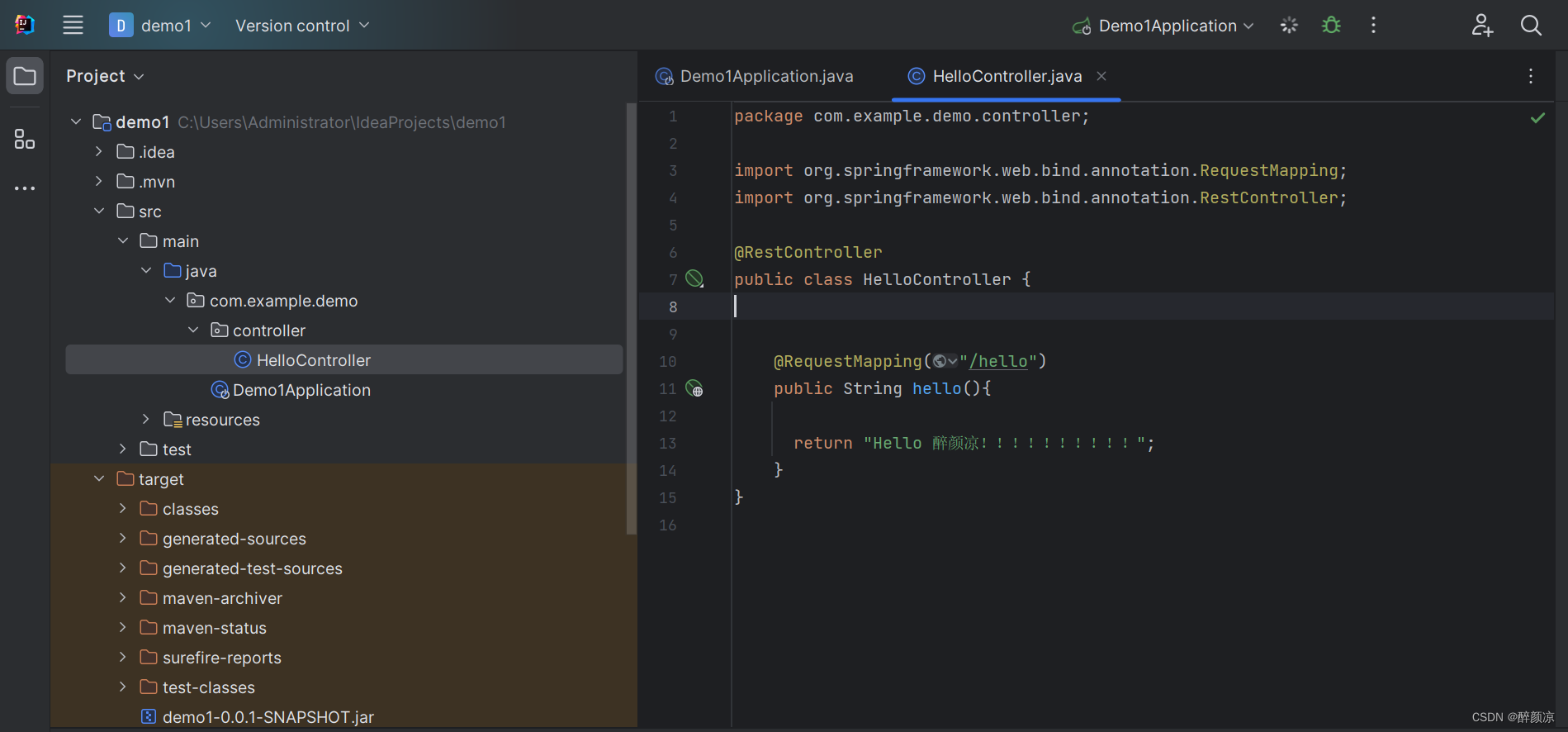Collapse the java folder
The image size is (1568, 732).
click(x=146, y=271)
